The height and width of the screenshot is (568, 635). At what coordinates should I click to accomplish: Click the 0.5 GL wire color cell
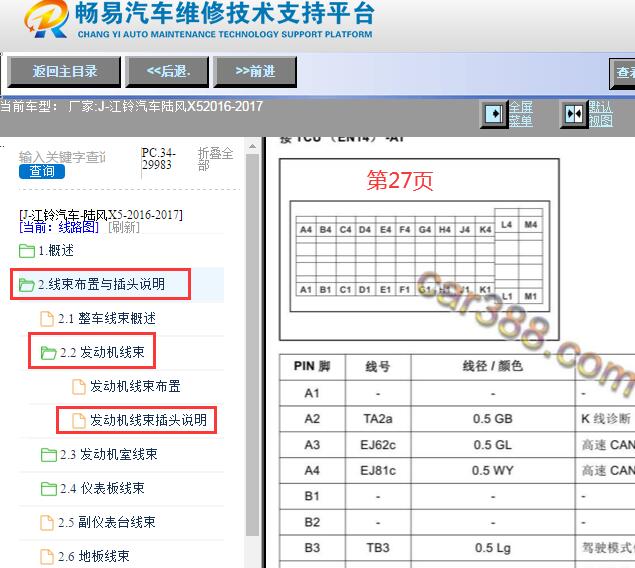click(493, 445)
